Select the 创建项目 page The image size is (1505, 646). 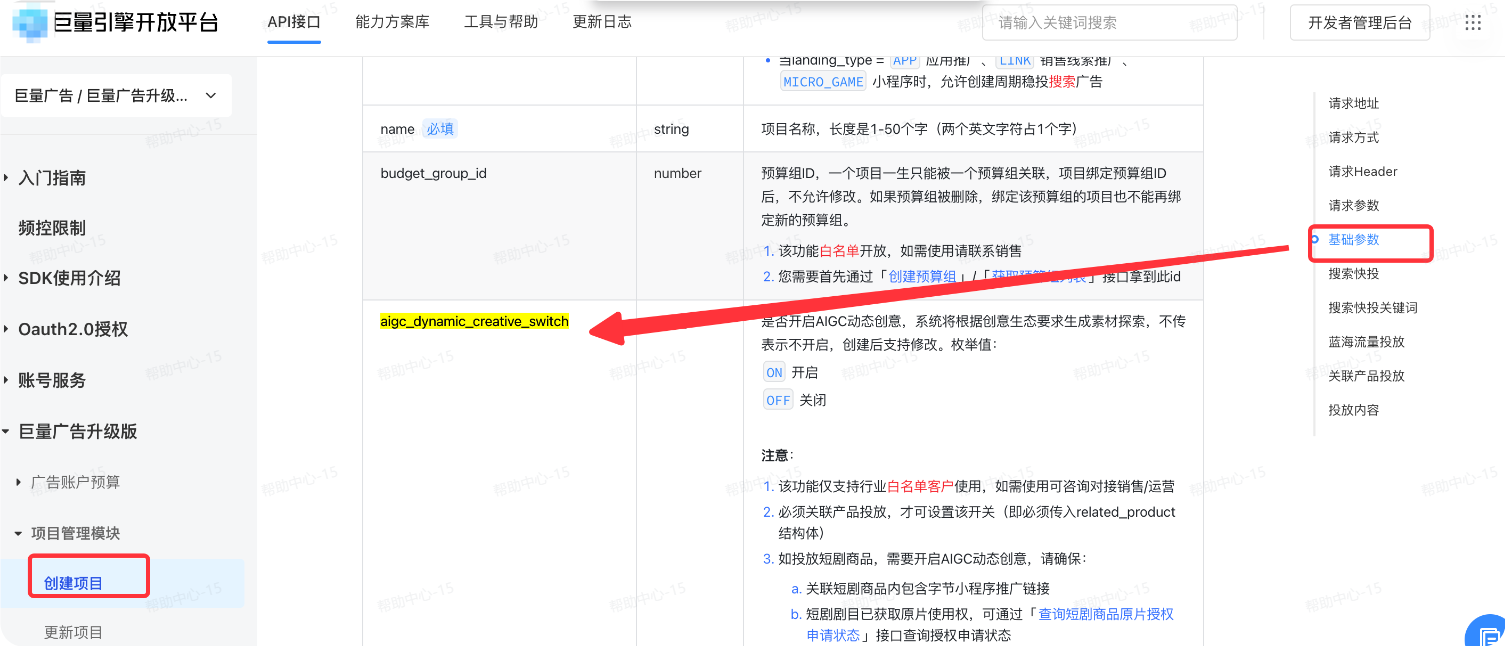[73, 583]
